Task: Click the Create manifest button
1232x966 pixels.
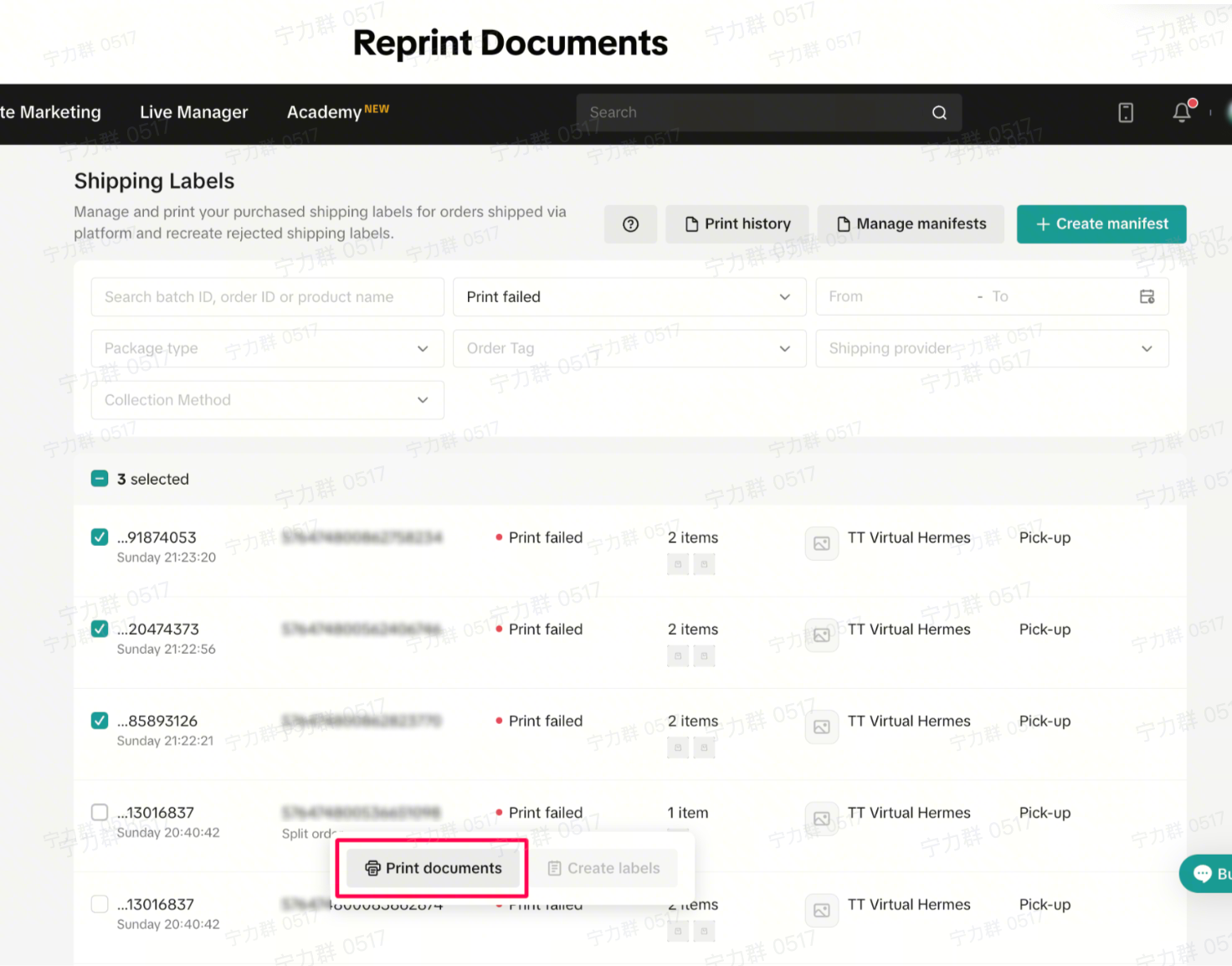Action: pos(1101,224)
